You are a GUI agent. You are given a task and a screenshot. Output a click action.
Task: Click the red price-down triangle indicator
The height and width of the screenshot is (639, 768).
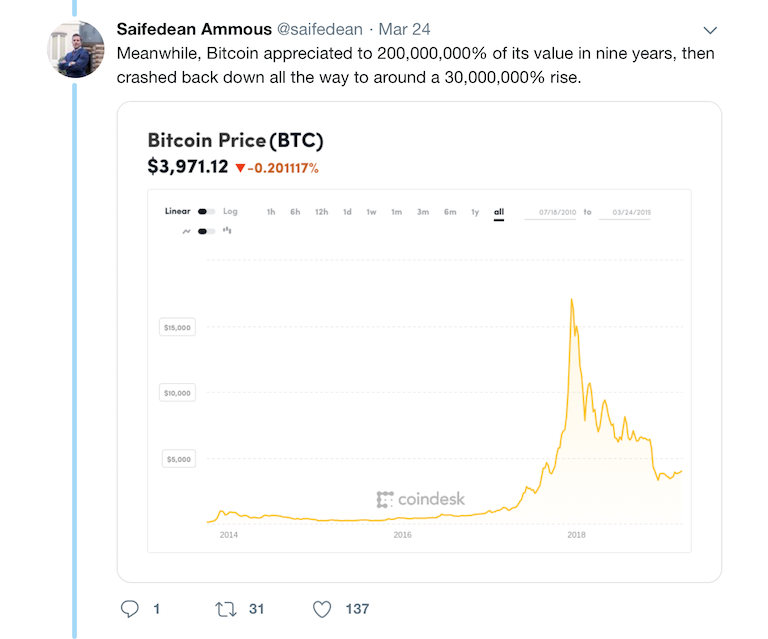point(240,168)
